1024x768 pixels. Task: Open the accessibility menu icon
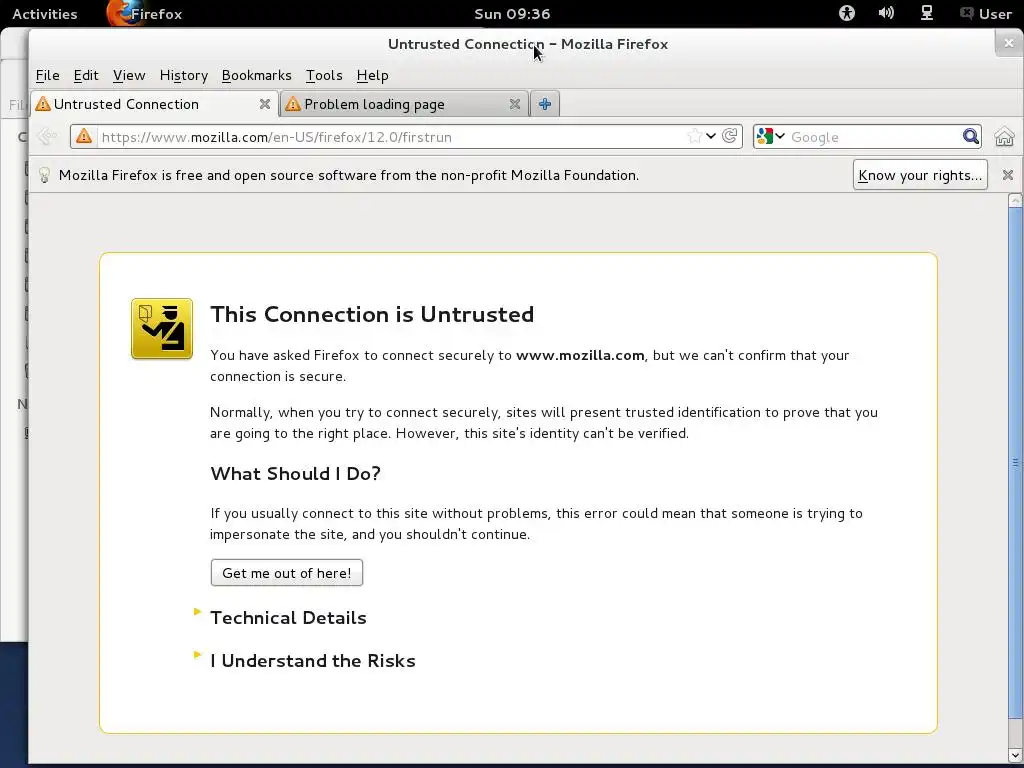point(846,13)
